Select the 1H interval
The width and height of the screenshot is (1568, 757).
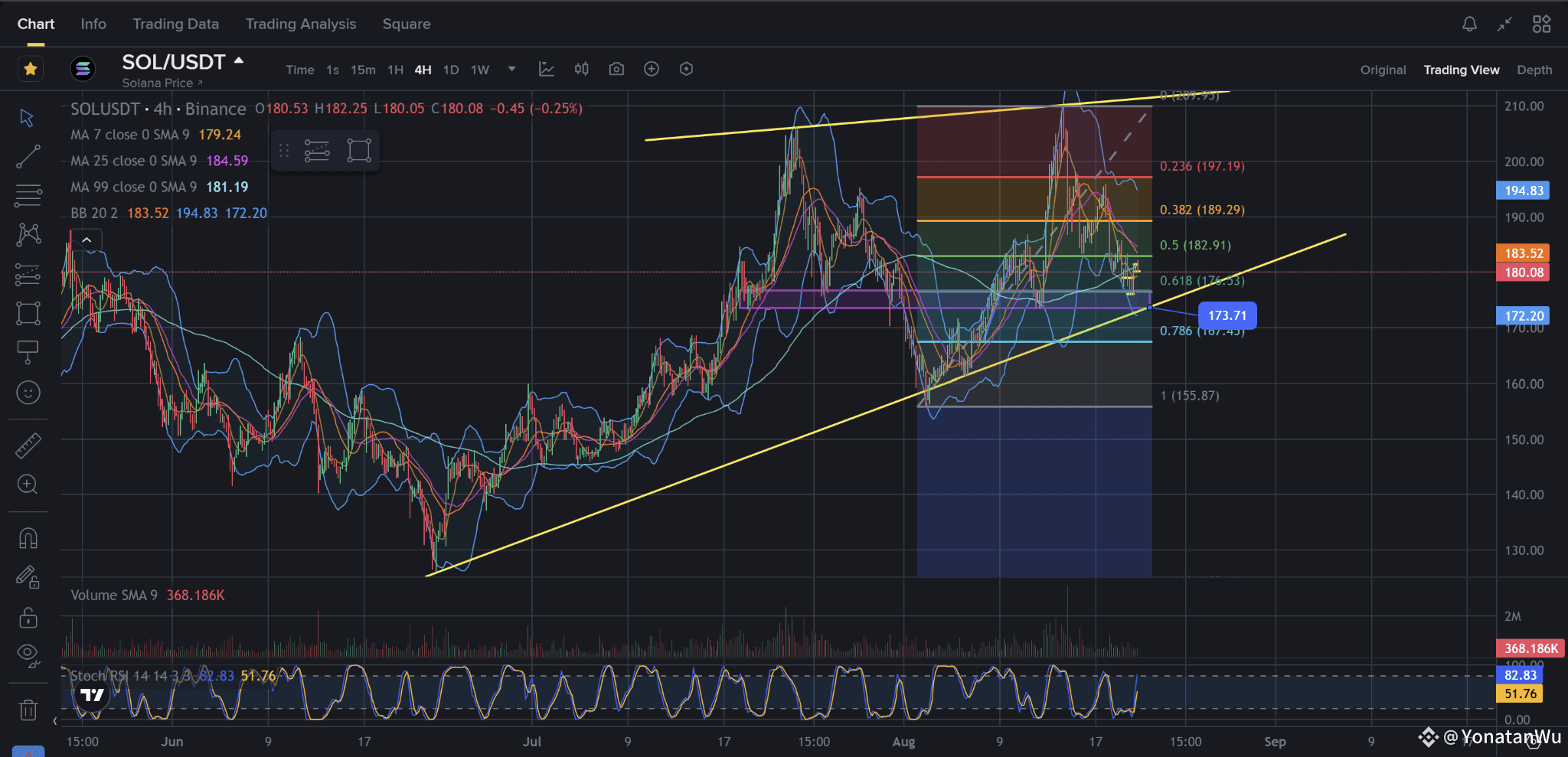395,70
